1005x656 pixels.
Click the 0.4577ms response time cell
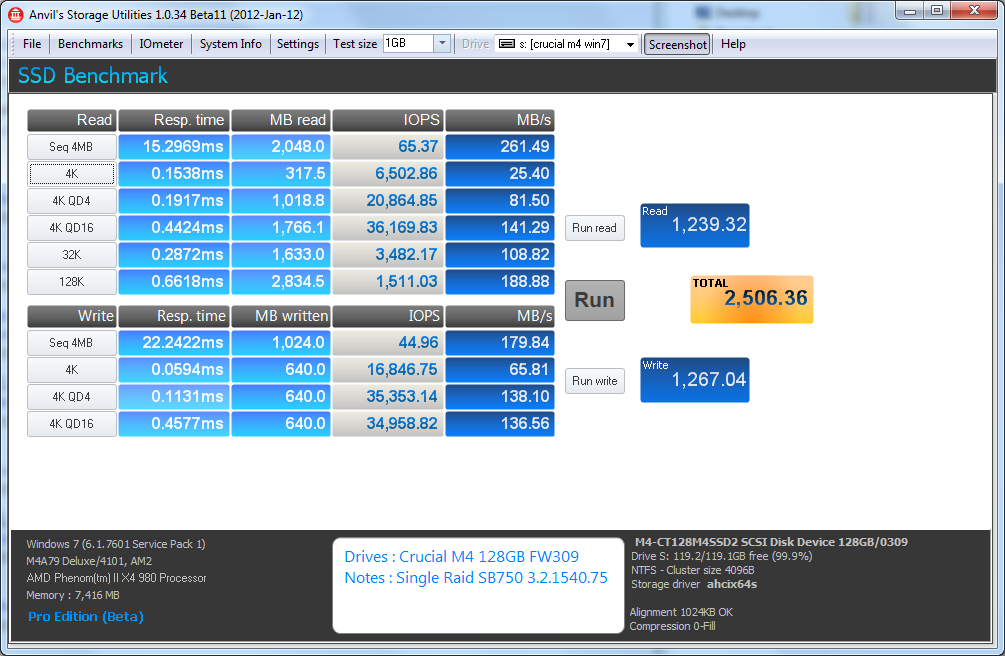(x=174, y=423)
